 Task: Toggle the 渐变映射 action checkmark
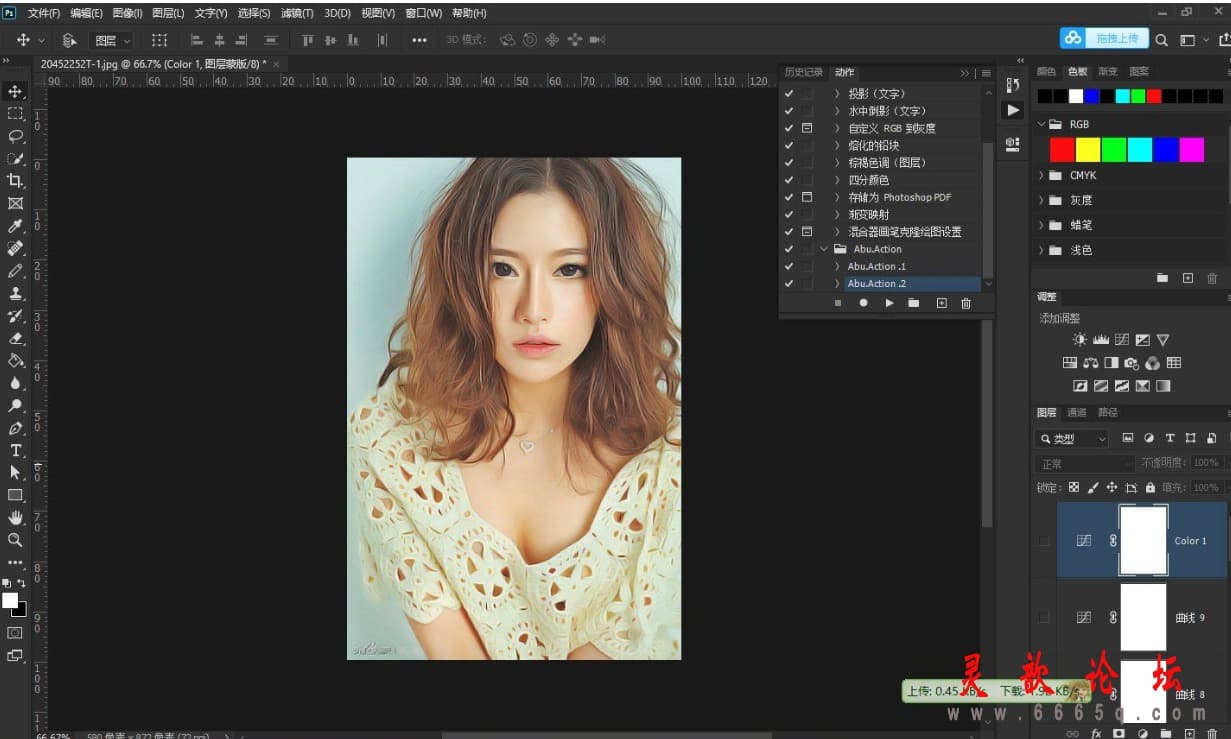[788, 214]
